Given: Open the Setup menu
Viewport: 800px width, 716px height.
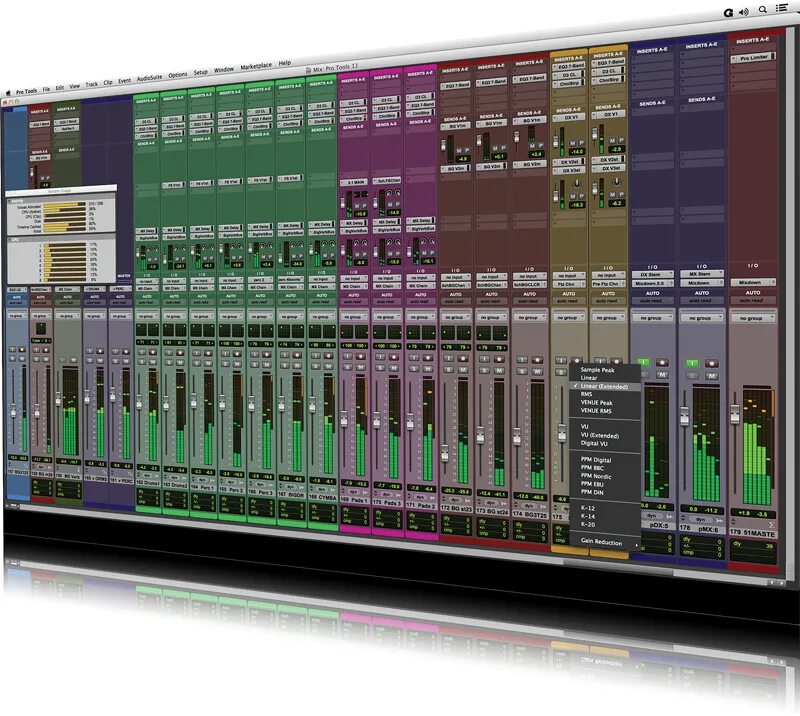Looking at the screenshot, I should click(201, 72).
